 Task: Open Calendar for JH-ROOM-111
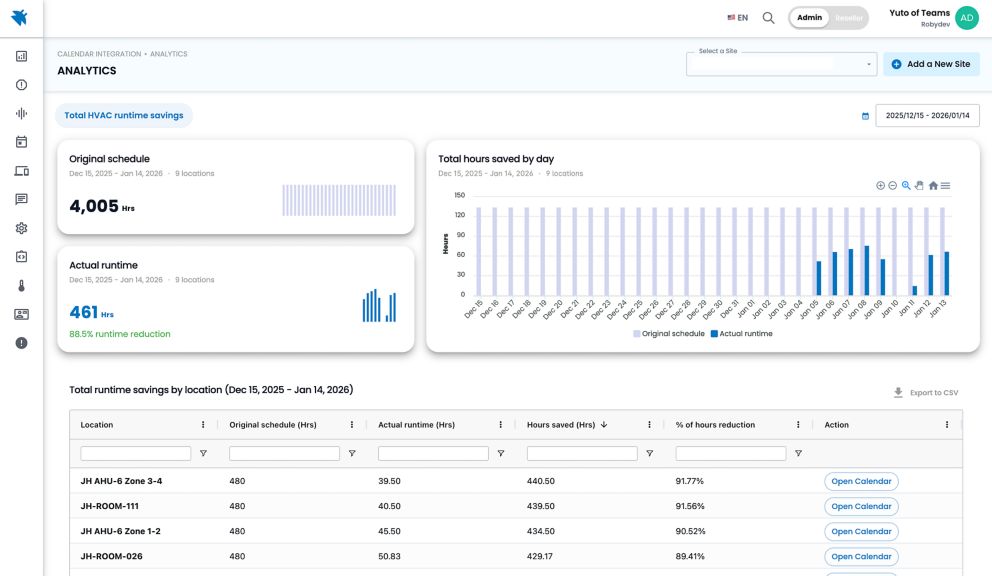[861, 506]
